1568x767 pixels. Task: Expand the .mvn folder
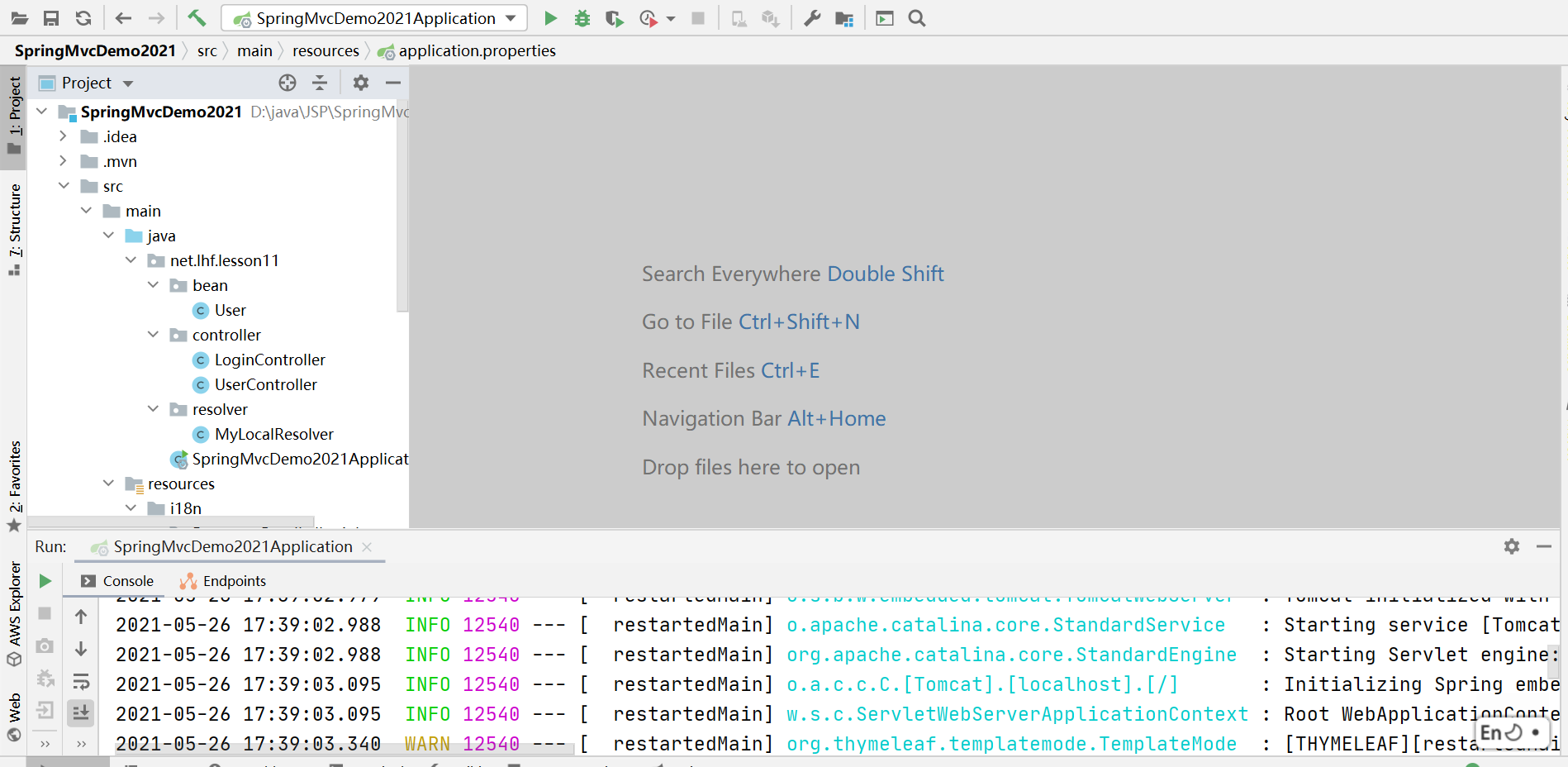(64, 160)
